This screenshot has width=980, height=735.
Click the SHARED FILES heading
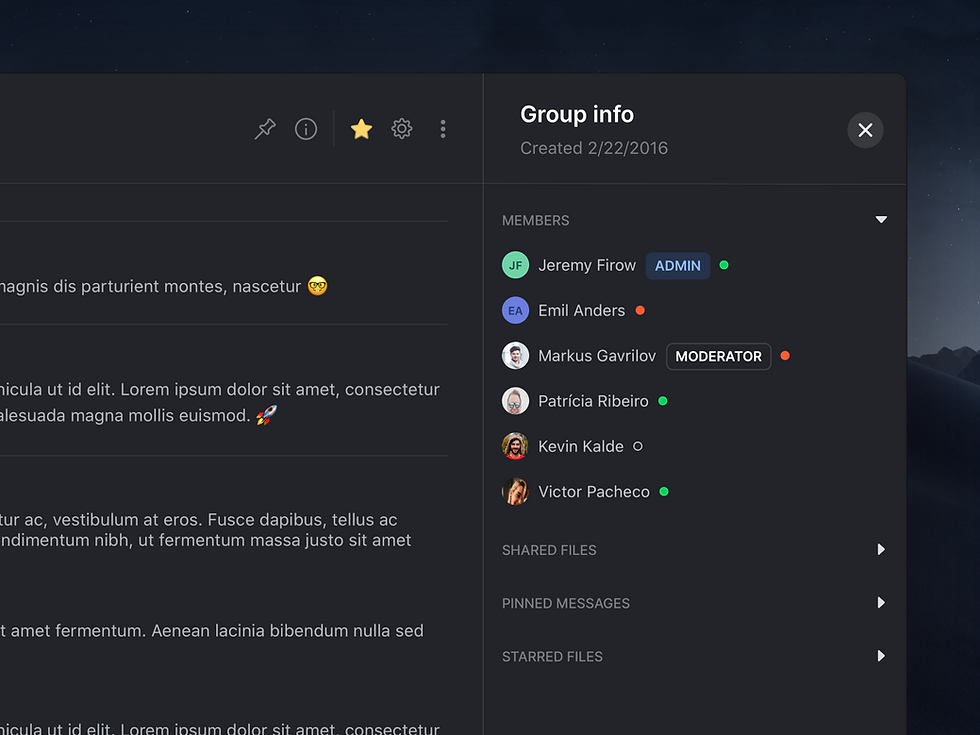tap(549, 550)
